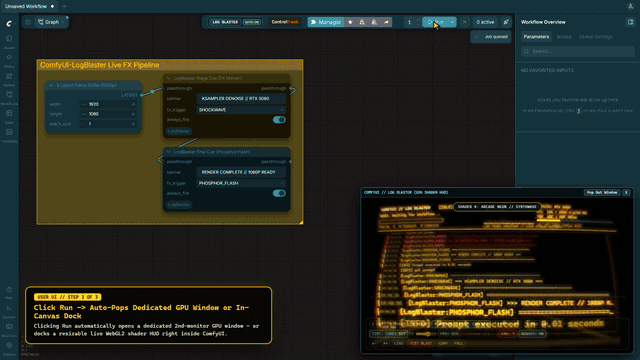Click the A- font size button

(374, 344)
